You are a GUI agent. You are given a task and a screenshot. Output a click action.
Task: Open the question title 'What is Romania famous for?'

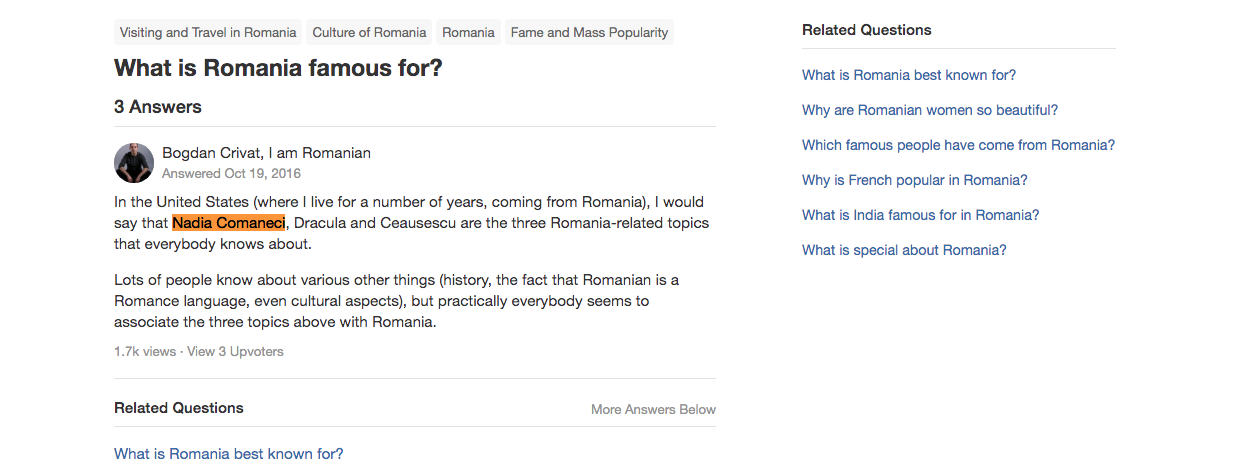tap(278, 69)
